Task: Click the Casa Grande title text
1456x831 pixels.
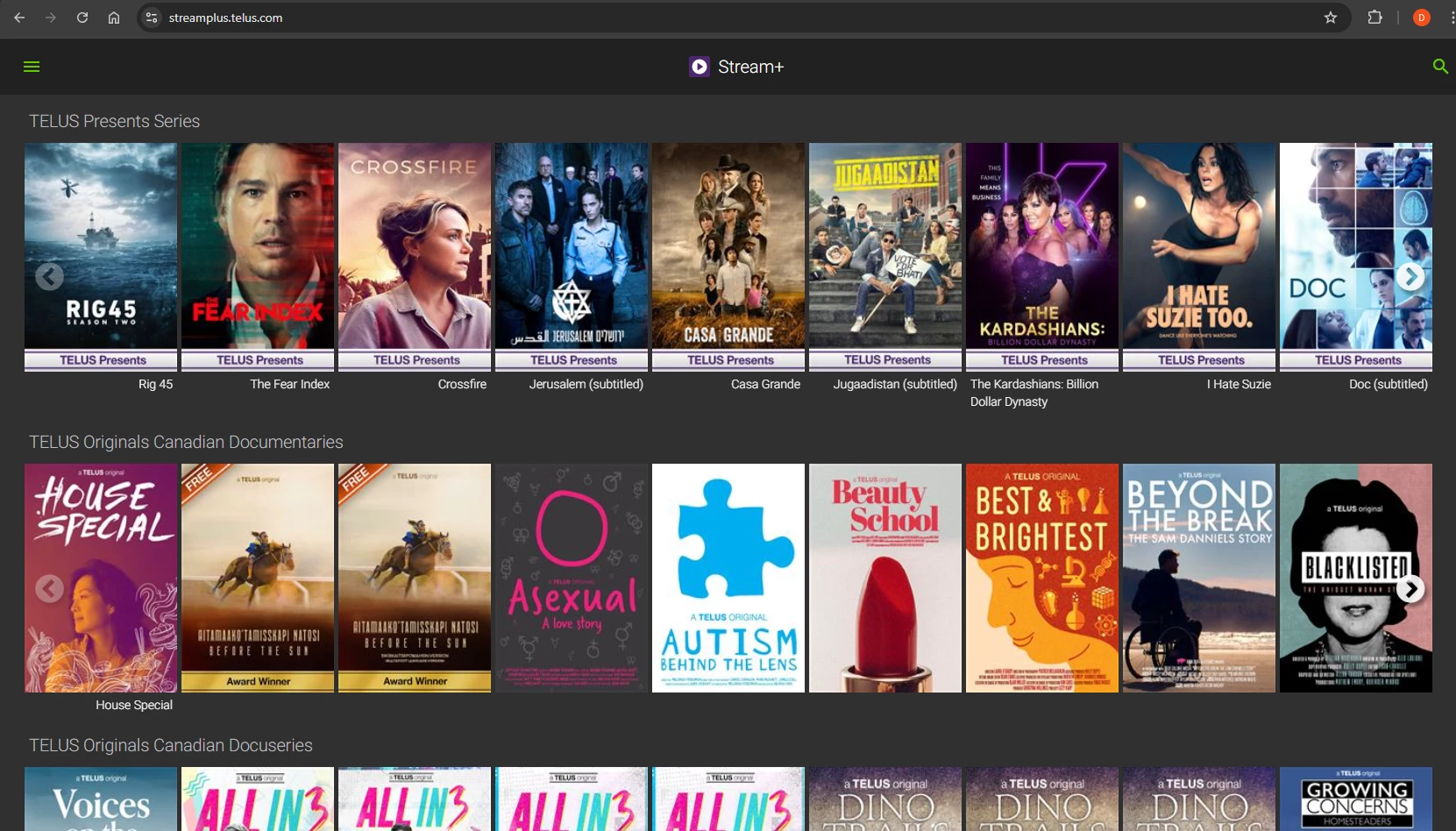Action: (x=765, y=384)
